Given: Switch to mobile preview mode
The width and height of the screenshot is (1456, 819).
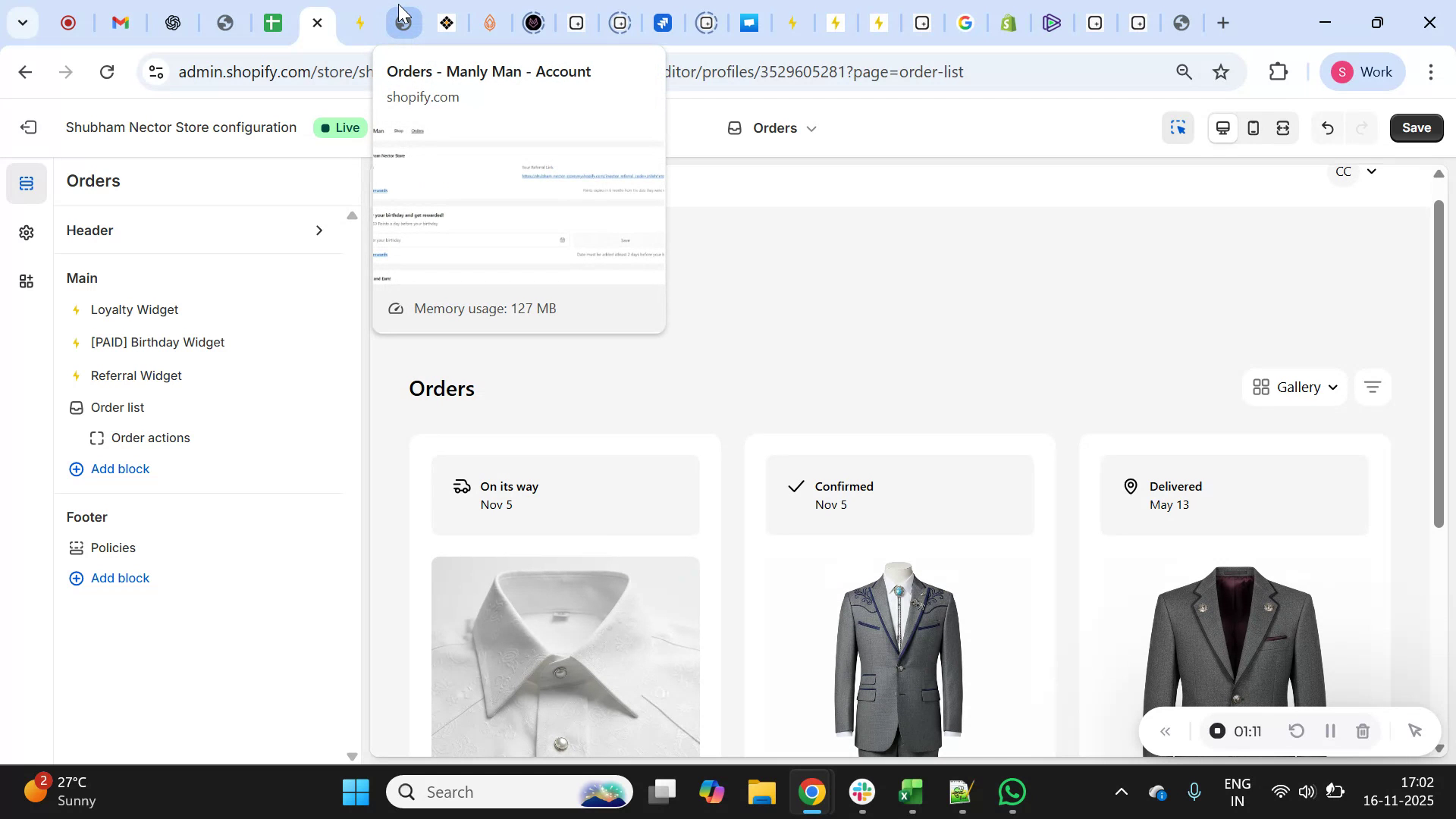Looking at the screenshot, I should (1253, 127).
